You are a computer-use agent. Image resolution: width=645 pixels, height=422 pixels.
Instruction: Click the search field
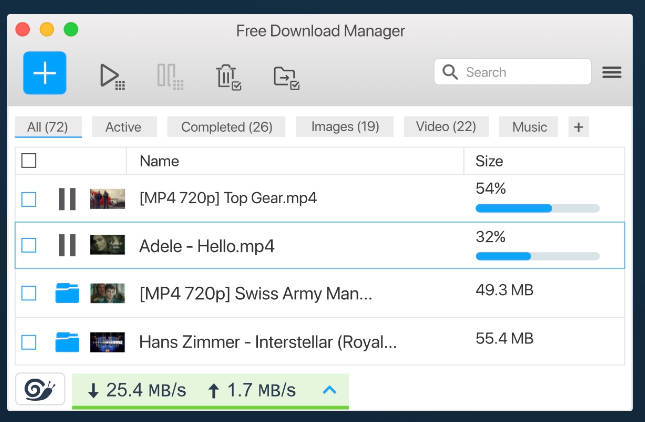(x=513, y=72)
